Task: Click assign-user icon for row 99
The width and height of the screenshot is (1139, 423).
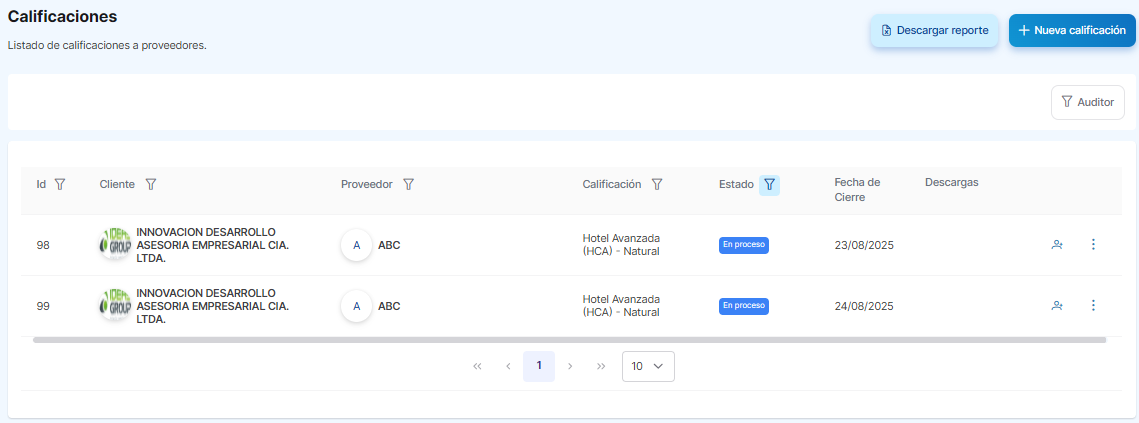Action: coord(1057,306)
